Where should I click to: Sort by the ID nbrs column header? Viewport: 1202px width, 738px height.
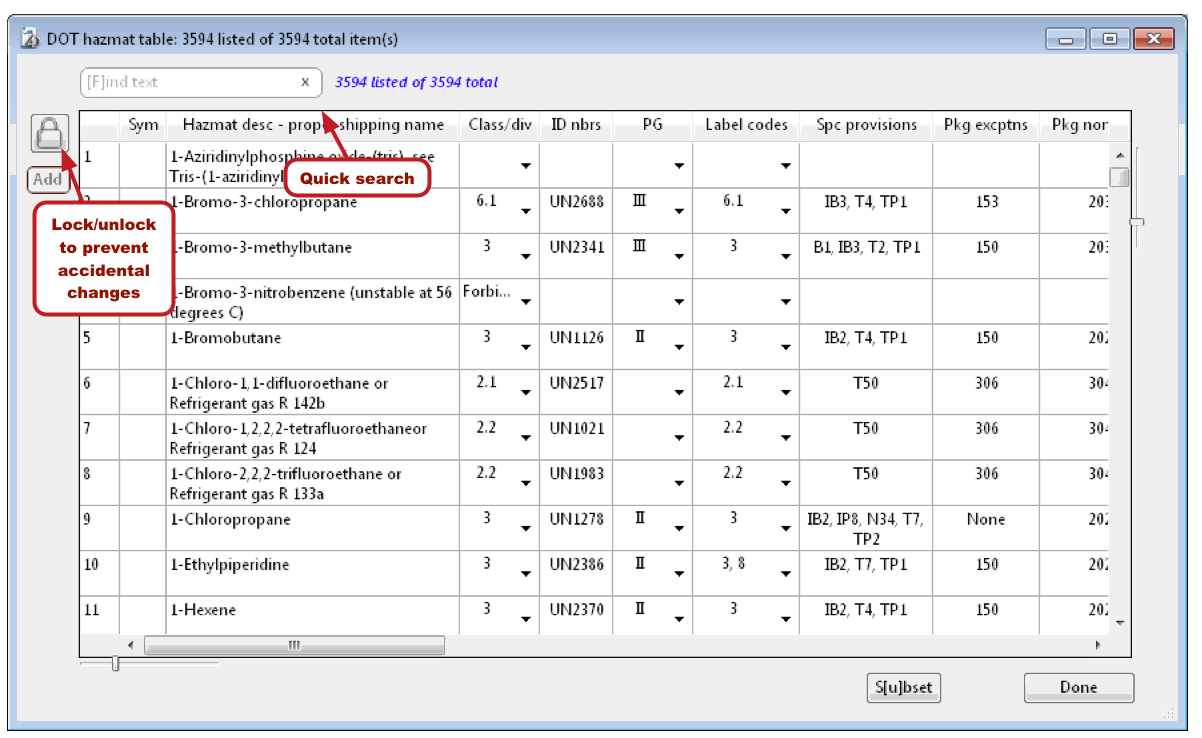pos(577,125)
